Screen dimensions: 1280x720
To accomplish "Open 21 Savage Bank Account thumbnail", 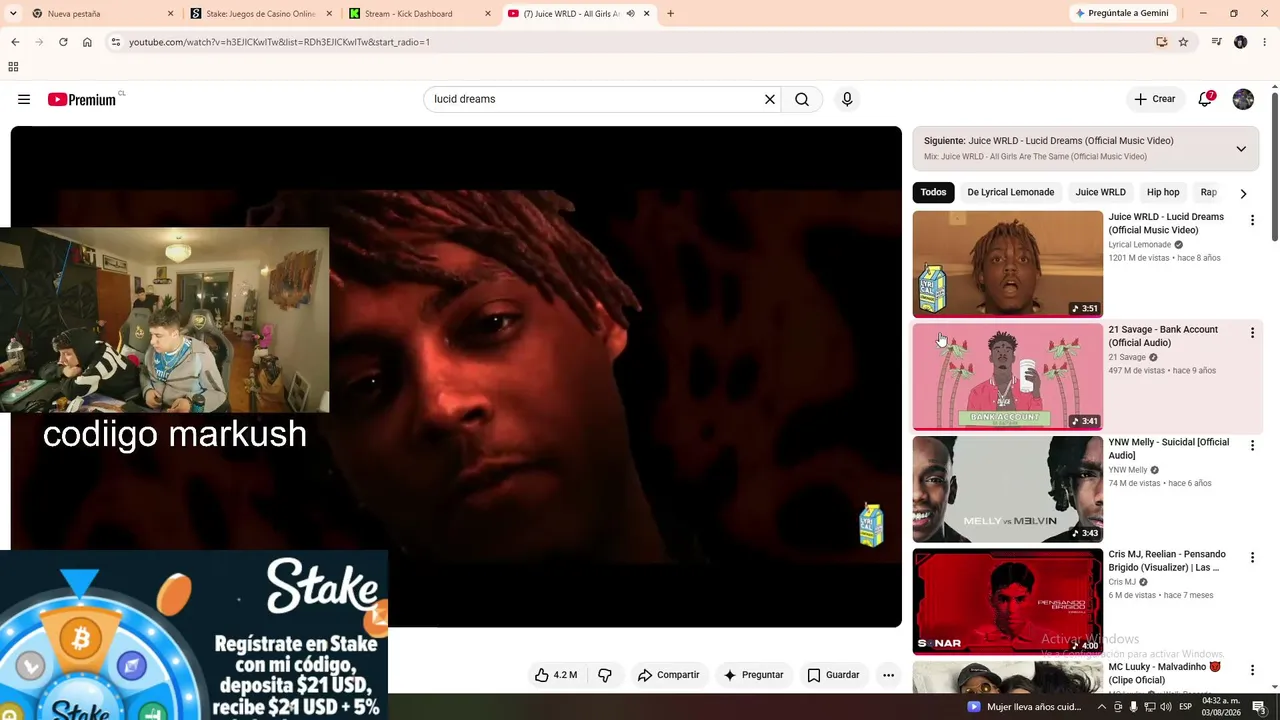I will (1007, 376).
